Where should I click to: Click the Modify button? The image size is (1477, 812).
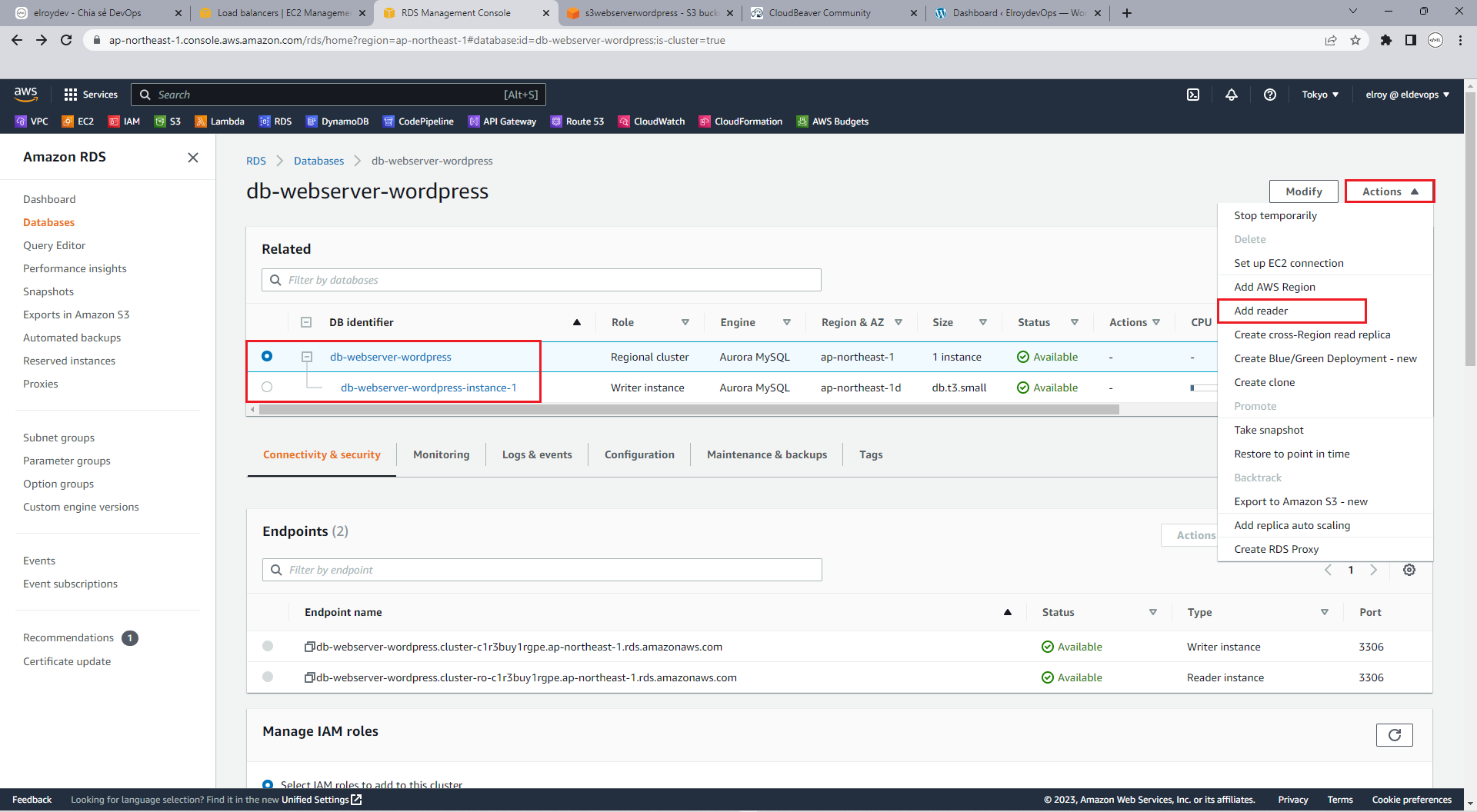(1303, 191)
